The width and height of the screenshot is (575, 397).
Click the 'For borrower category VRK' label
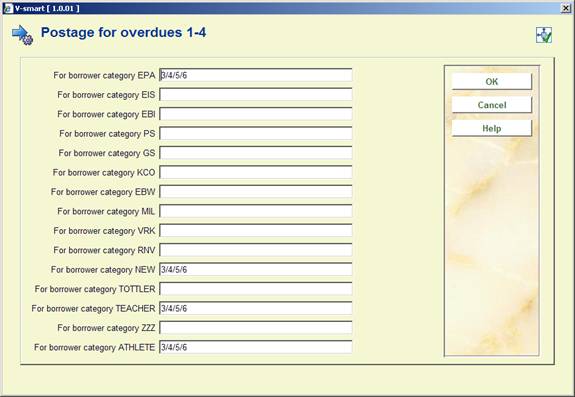point(104,231)
